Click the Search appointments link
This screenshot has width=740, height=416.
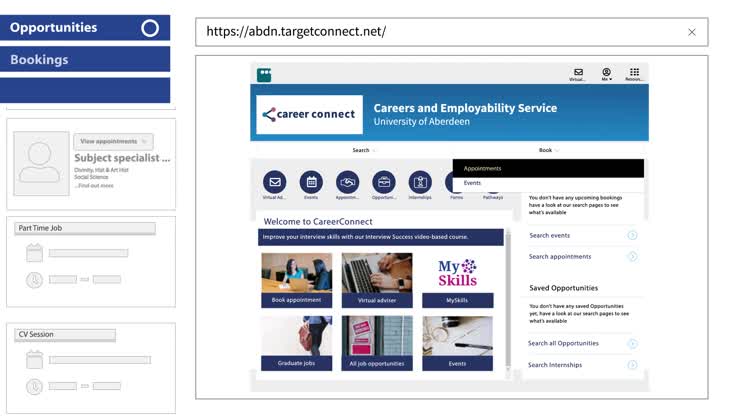pos(560,256)
